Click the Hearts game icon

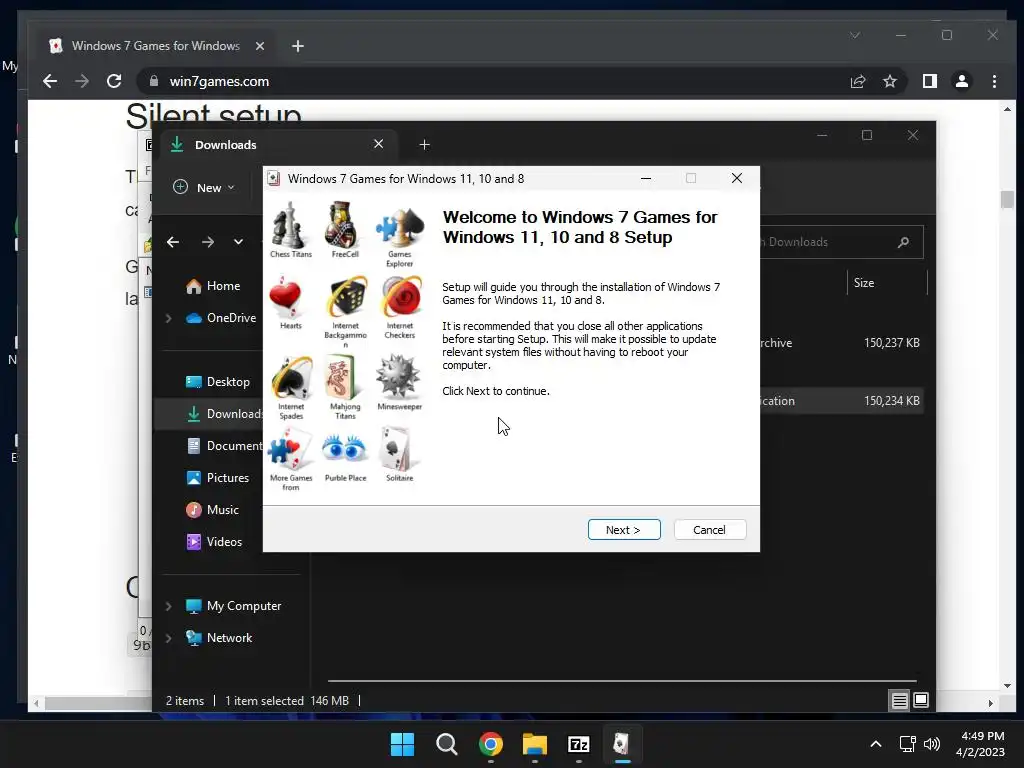(x=286, y=297)
